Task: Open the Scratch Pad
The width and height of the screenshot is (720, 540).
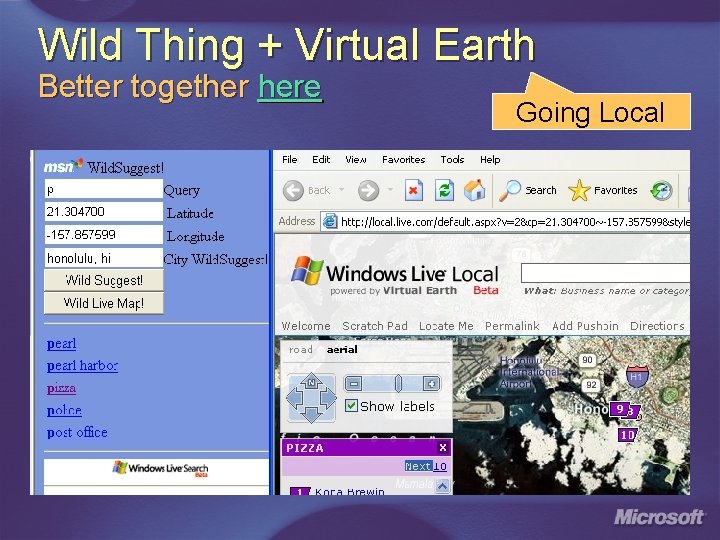Action: (x=375, y=326)
